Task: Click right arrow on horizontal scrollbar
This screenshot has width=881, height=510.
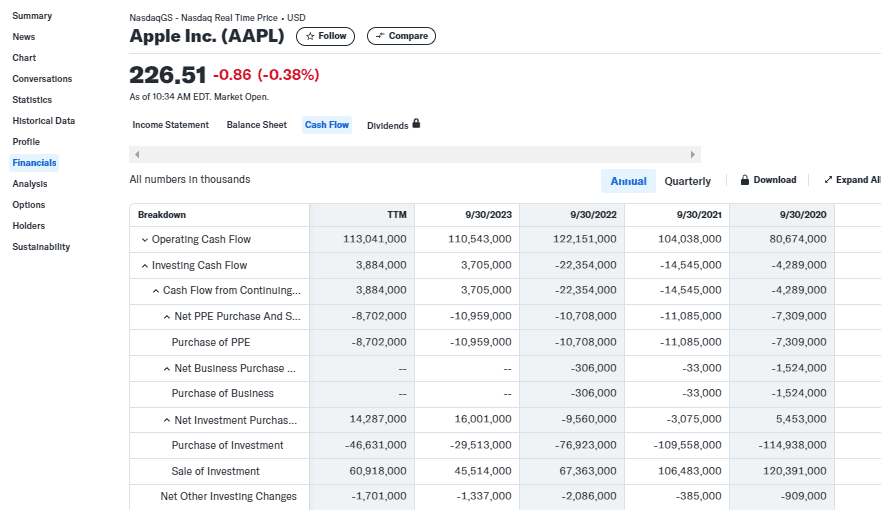Action: 693,154
